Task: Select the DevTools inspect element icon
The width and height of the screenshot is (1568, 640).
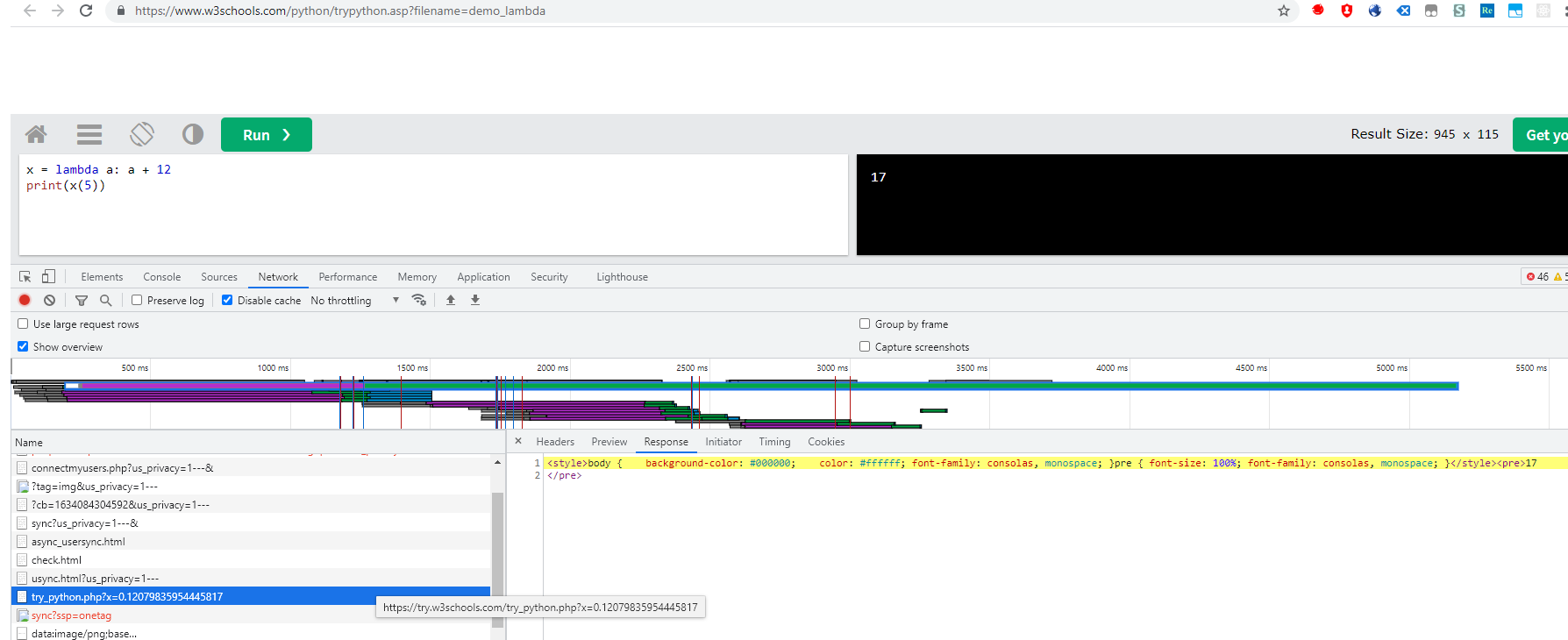Action: [x=25, y=276]
